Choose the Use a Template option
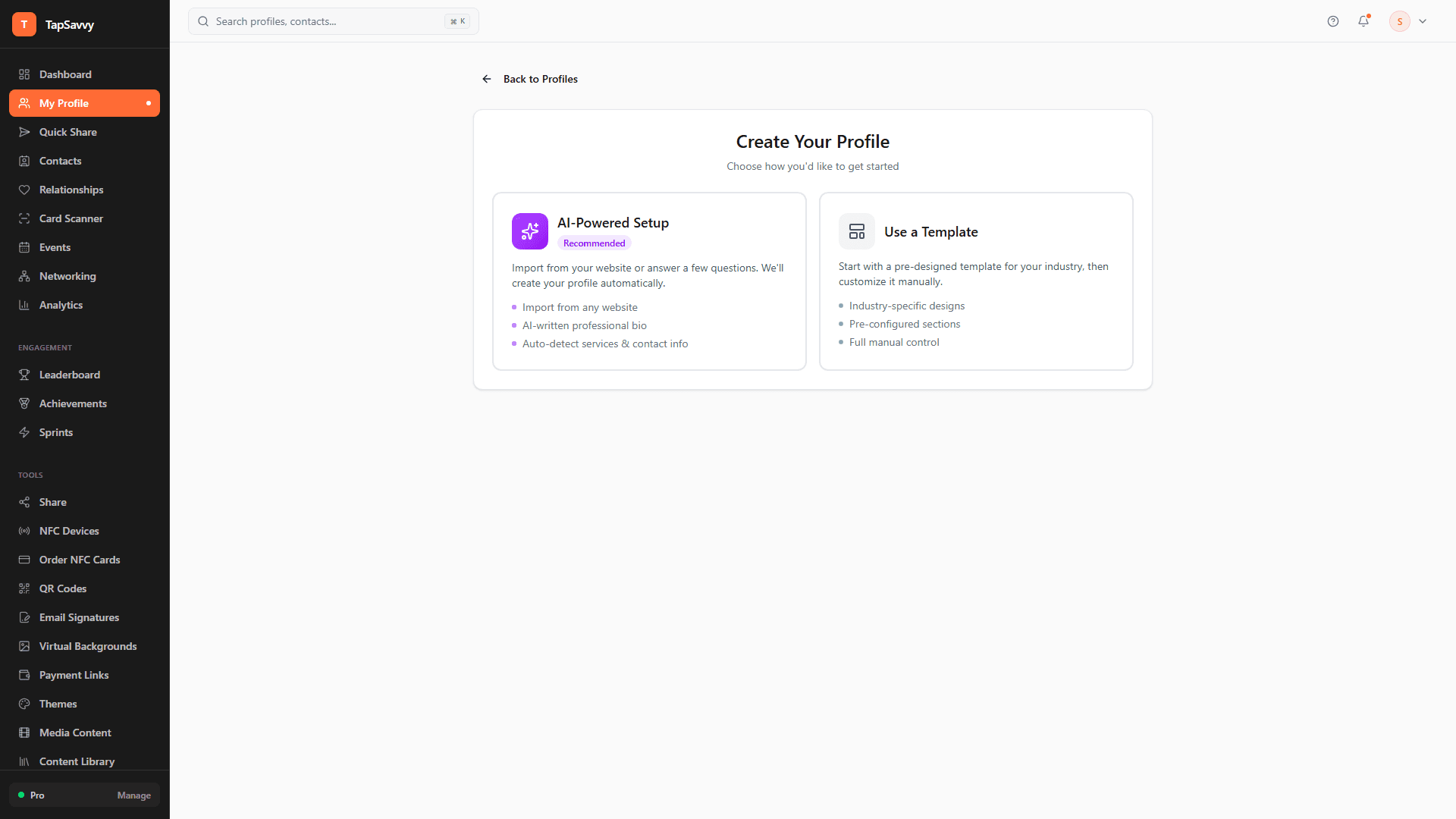Viewport: 1456px width, 819px height. pos(976,281)
